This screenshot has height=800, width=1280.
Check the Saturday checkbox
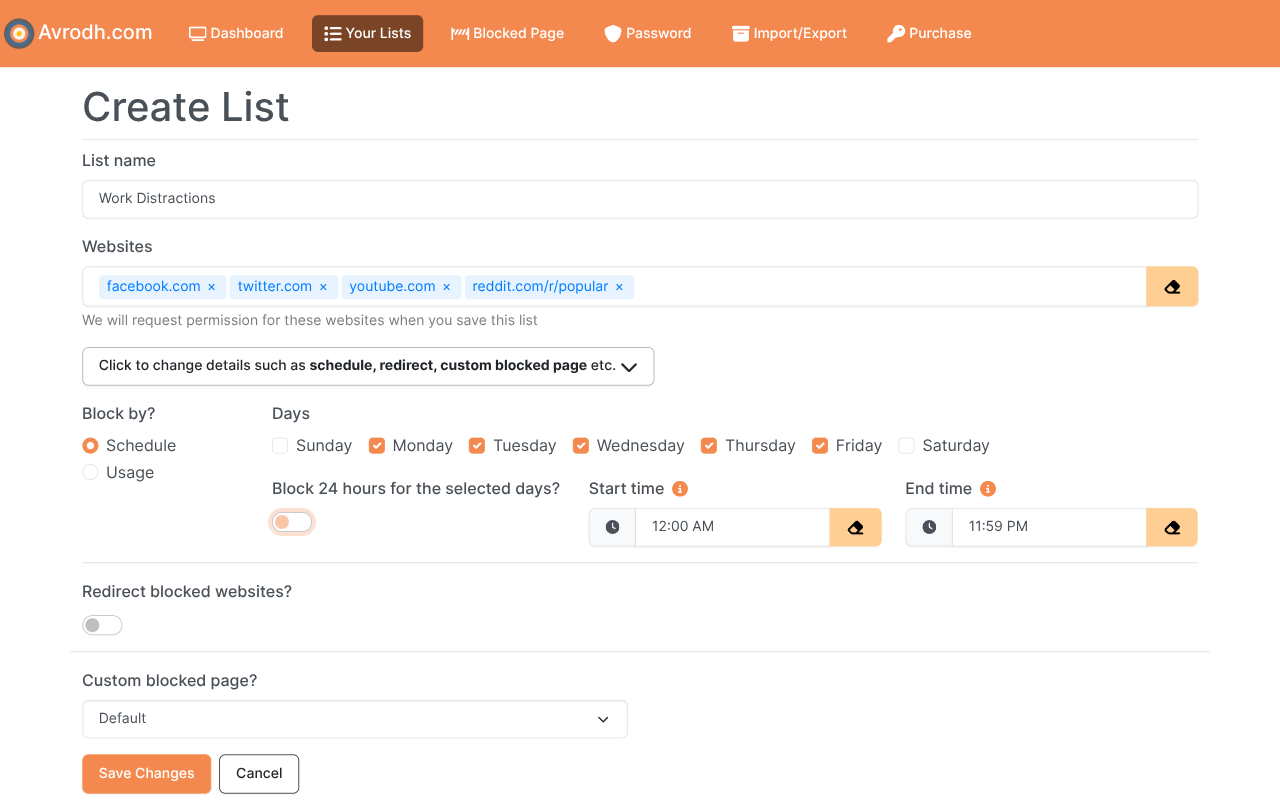point(906,445)
